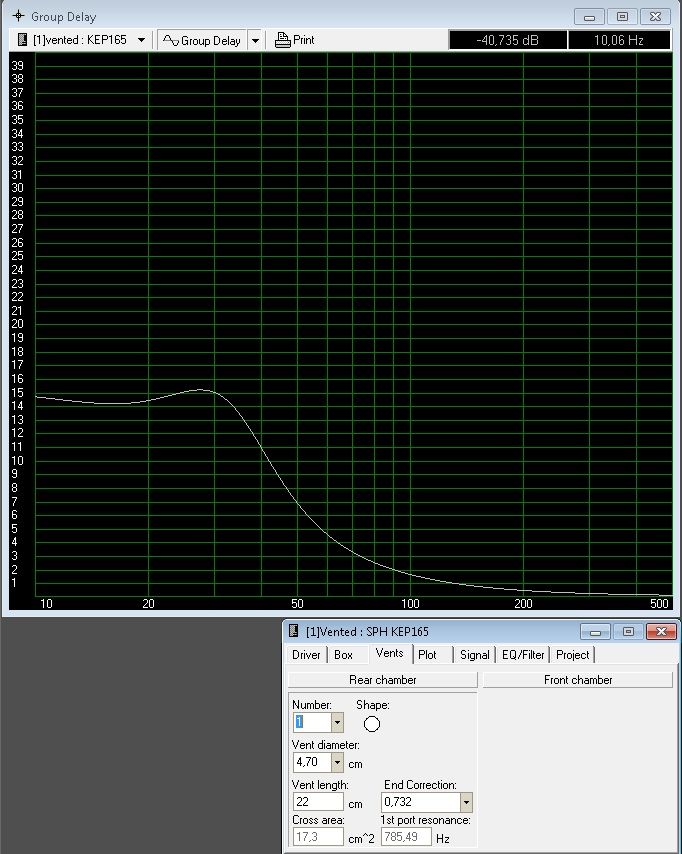Screen dimensions: 682x854
Task: Click the 15 label on the delay axis
Action: pyautogui.click(x=17, y=393)
